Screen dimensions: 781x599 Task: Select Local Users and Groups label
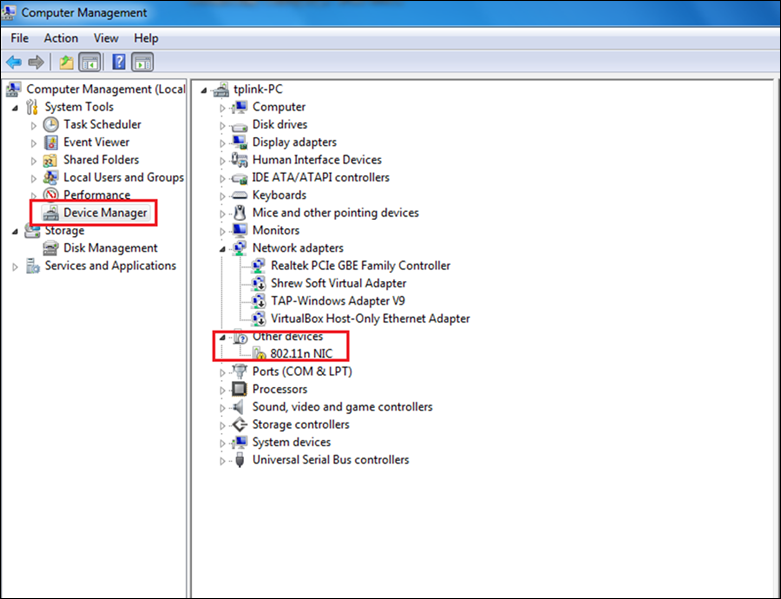[x=124, y=178]
